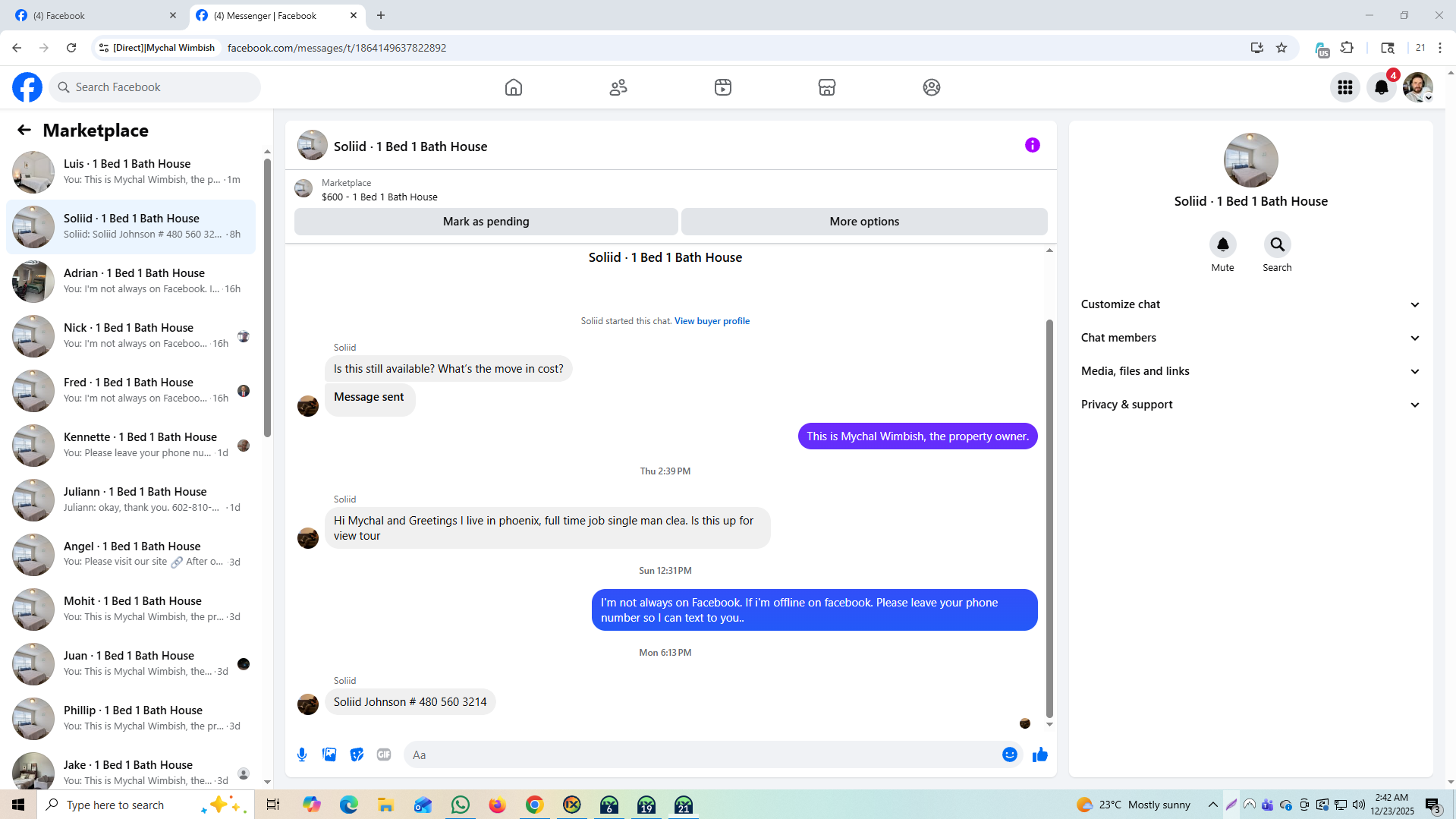Viewport: 1456px width, 819px height.
Task: Open Fred conversation
Action: pos(131,391)
